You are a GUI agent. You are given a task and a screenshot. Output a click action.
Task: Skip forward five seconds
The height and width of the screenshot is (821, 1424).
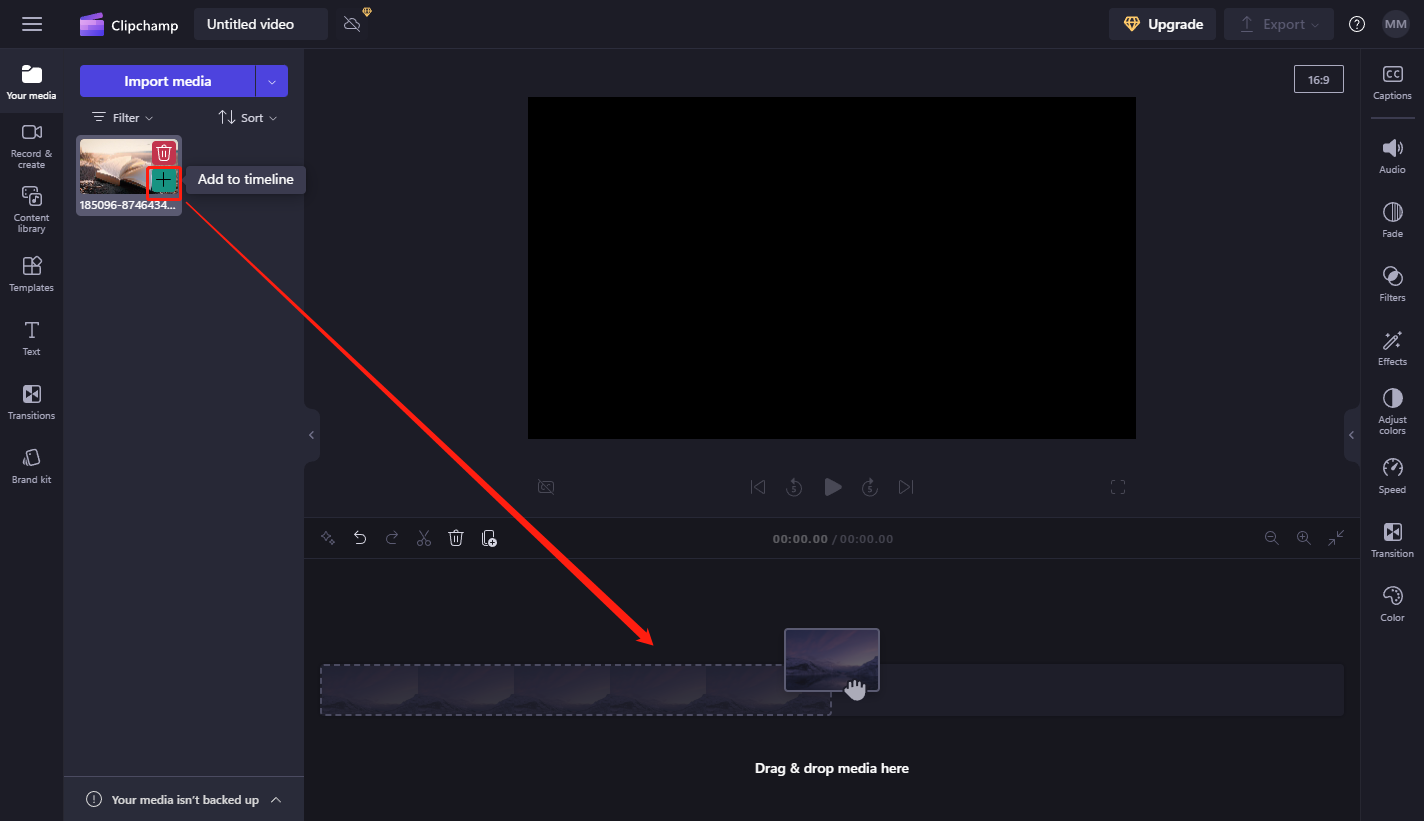coord(870,487)
